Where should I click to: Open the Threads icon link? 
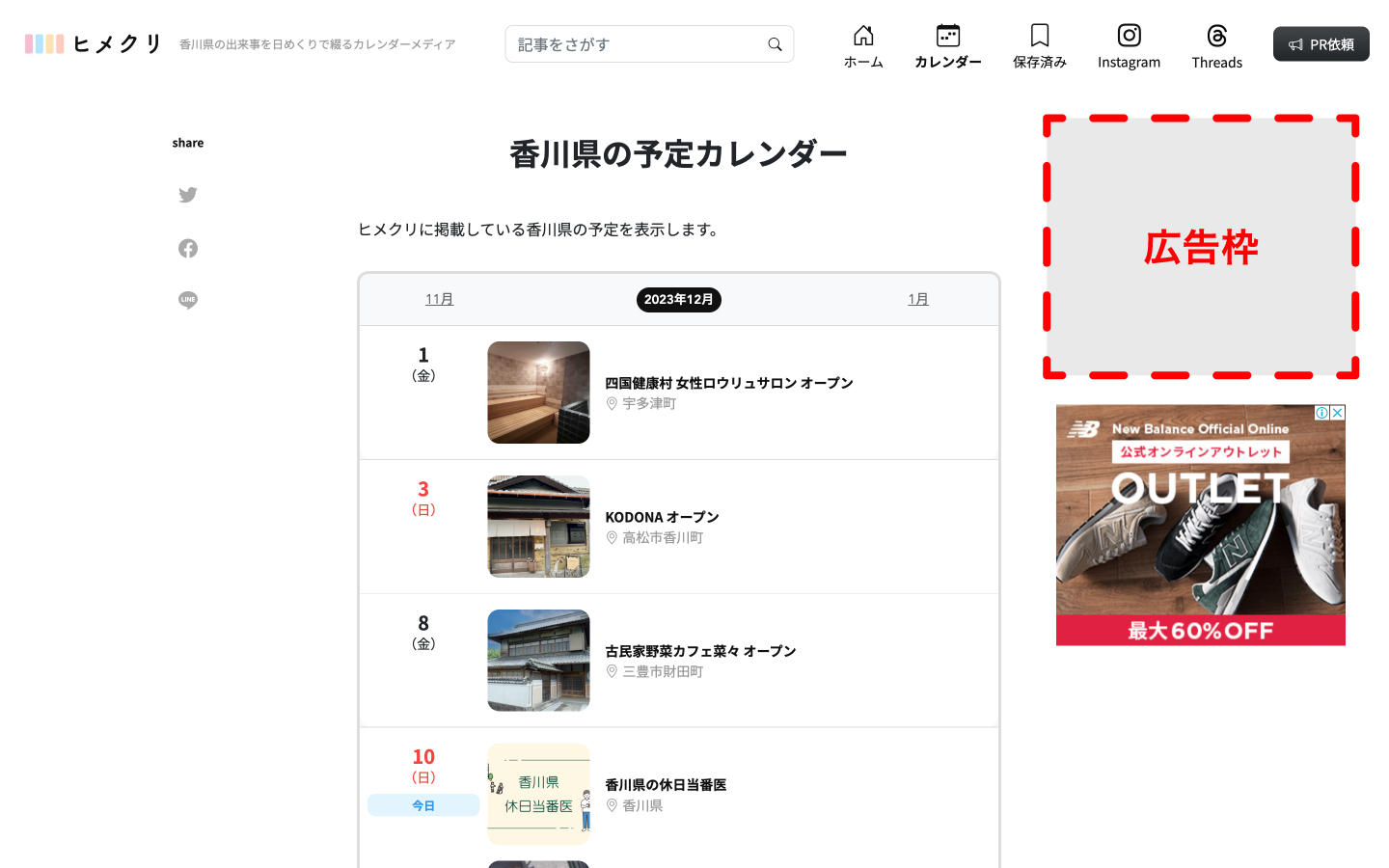point(1216,37)
